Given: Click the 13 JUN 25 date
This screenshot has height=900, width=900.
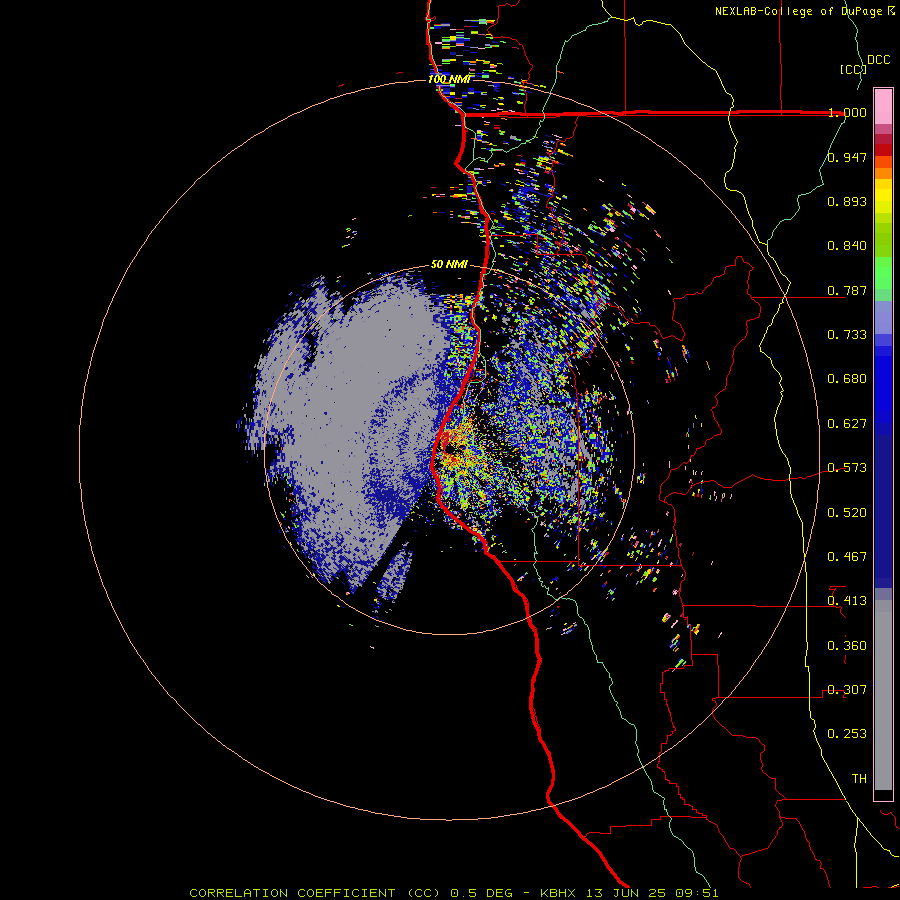Looking at the screenshot, I should tap(626, 893).
